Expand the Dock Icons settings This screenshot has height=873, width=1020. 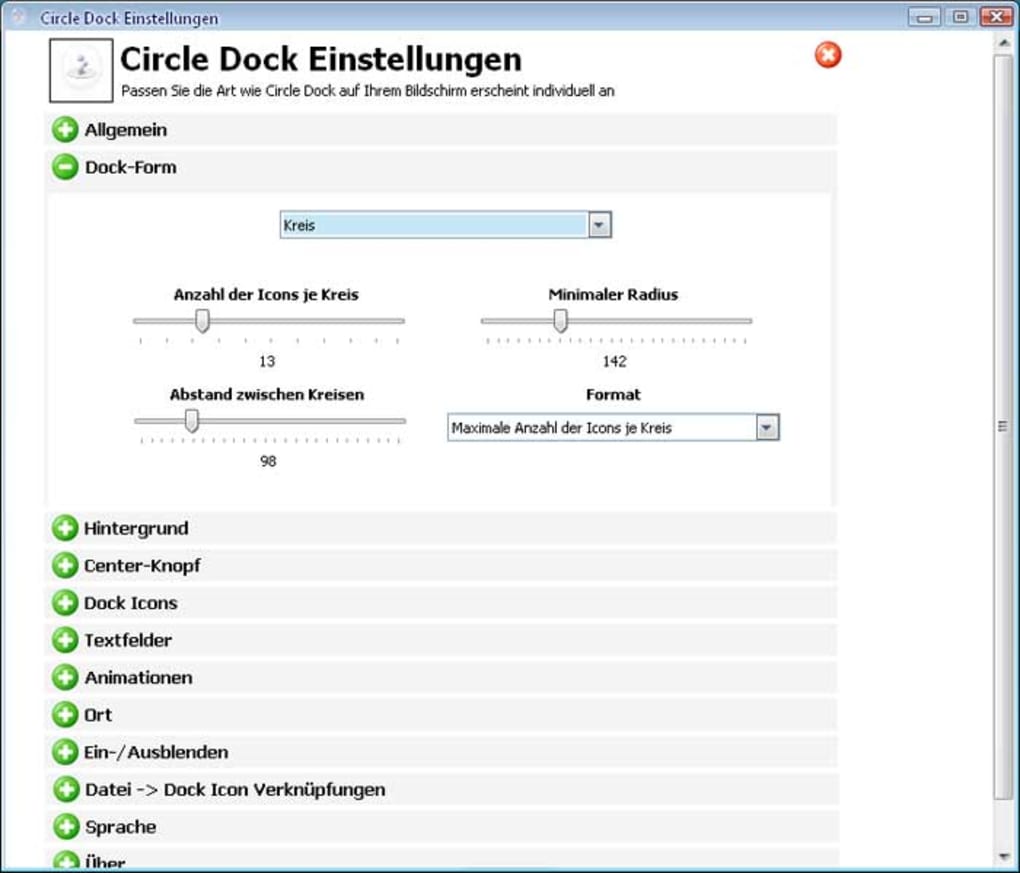pos(64,603)
